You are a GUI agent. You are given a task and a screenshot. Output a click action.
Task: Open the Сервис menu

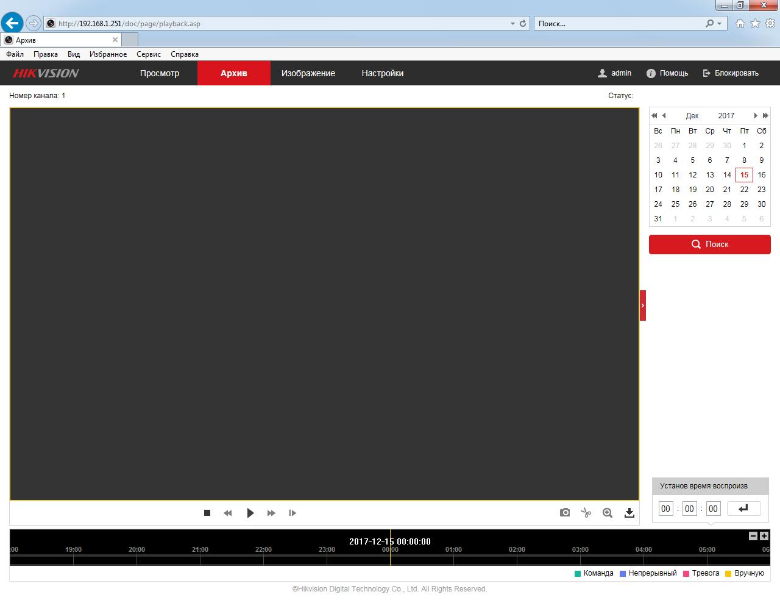[148, 54]
